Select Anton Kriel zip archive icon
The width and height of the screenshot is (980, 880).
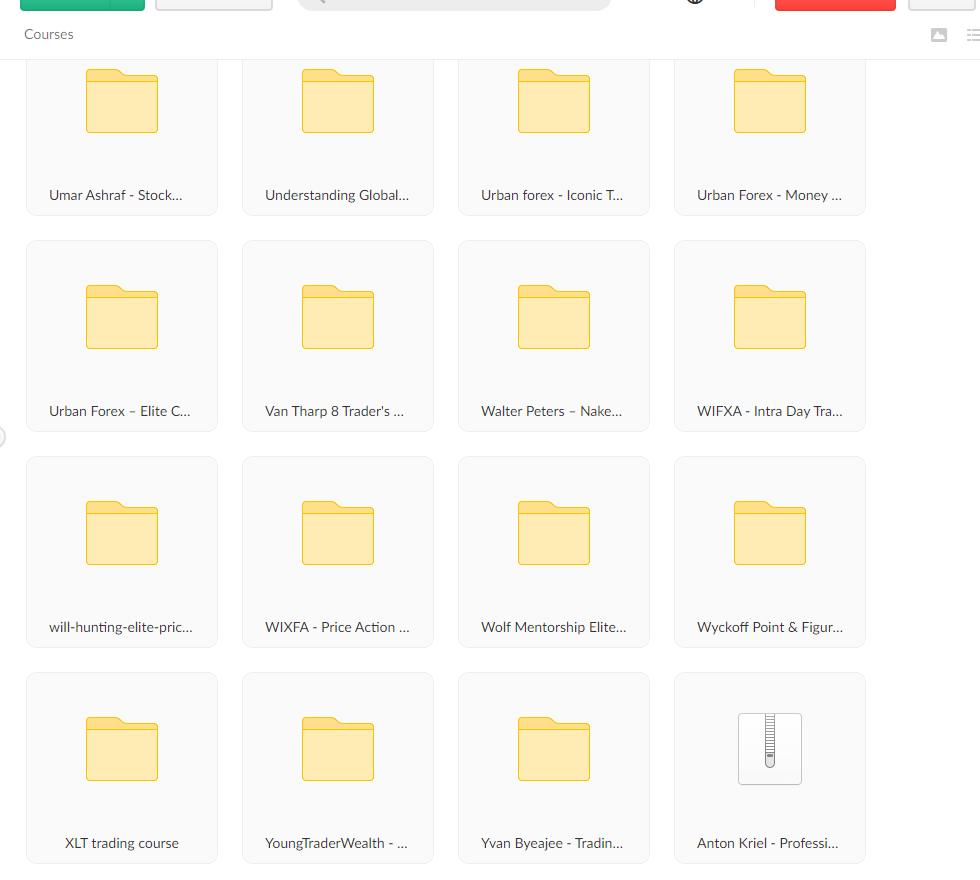click(x=770, y=749)
